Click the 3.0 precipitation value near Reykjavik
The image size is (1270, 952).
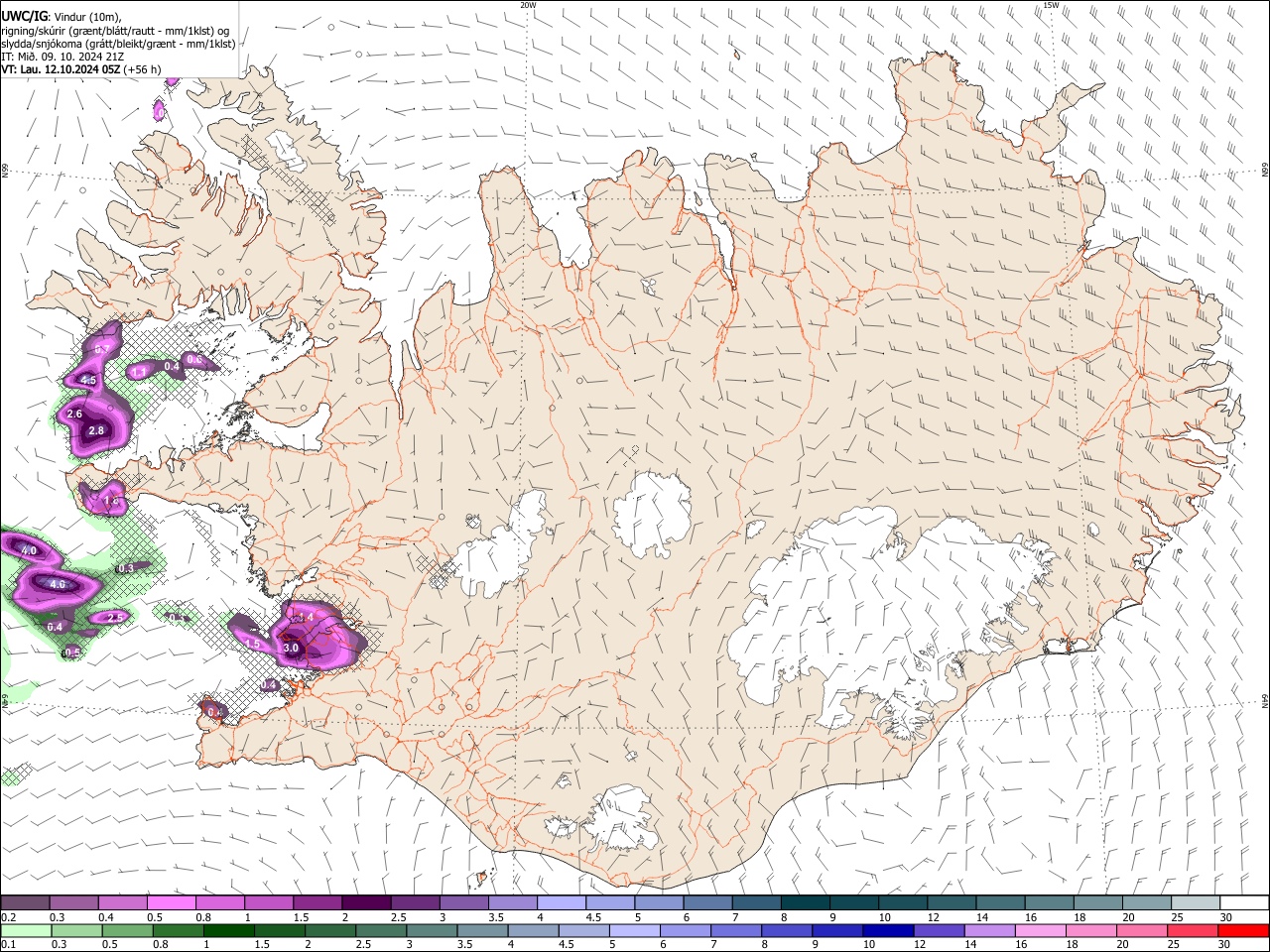point(291,648)
